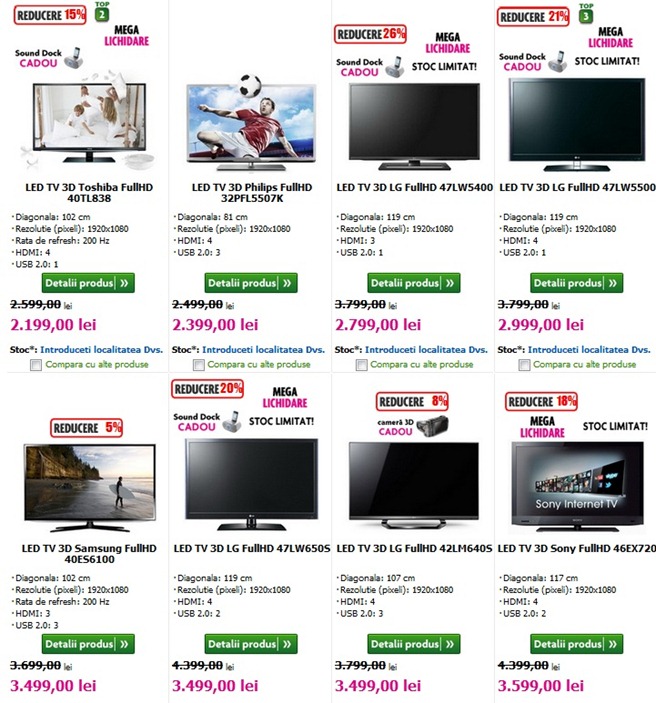The width and height of the screenshot is (656, 703).
Task: Click the TOP 2 badge on Toshiba TV
Action: point(102,12)
